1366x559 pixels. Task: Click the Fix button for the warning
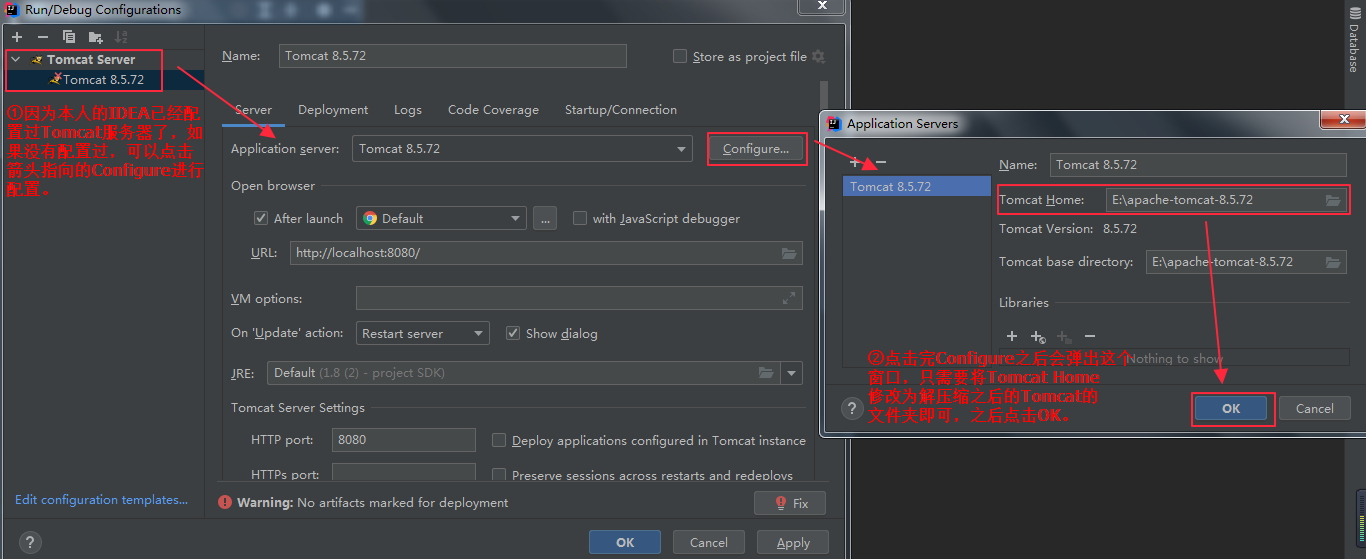[x=790, y=503]
